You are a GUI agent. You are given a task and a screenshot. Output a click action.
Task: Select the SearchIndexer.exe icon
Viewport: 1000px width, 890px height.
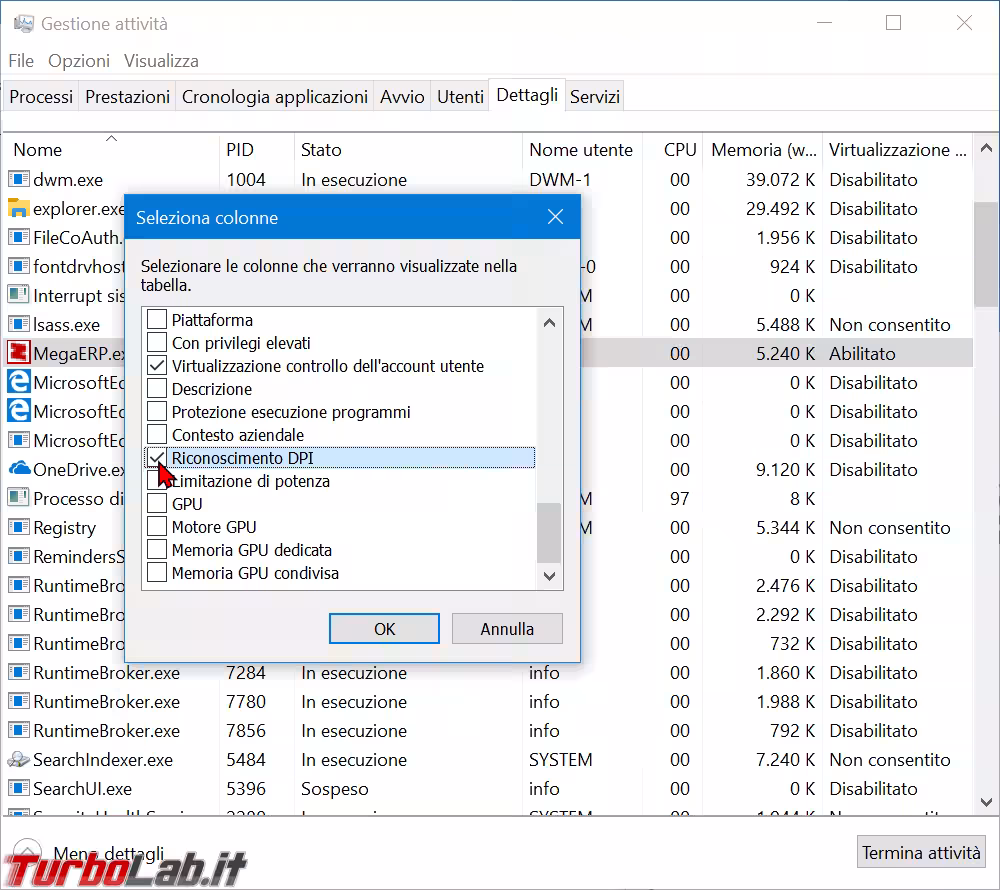[18, 760]
